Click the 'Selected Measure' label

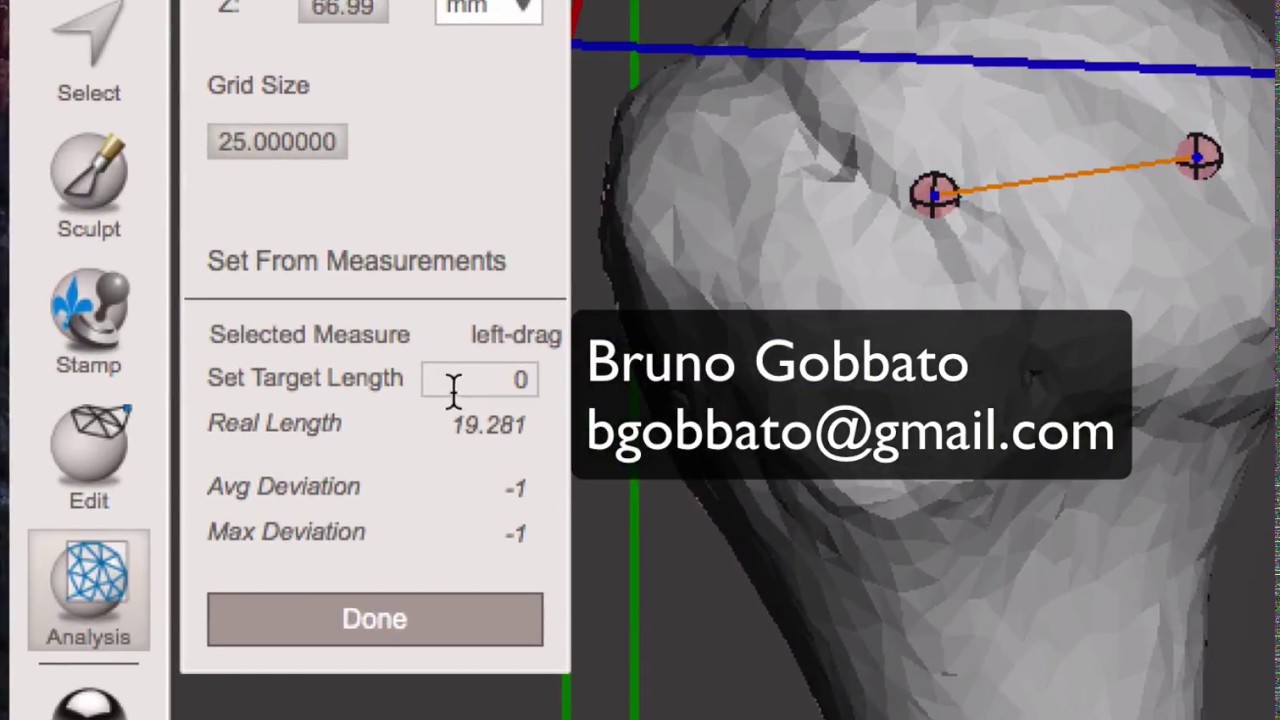pyautogui.click(x=310, y=335)
